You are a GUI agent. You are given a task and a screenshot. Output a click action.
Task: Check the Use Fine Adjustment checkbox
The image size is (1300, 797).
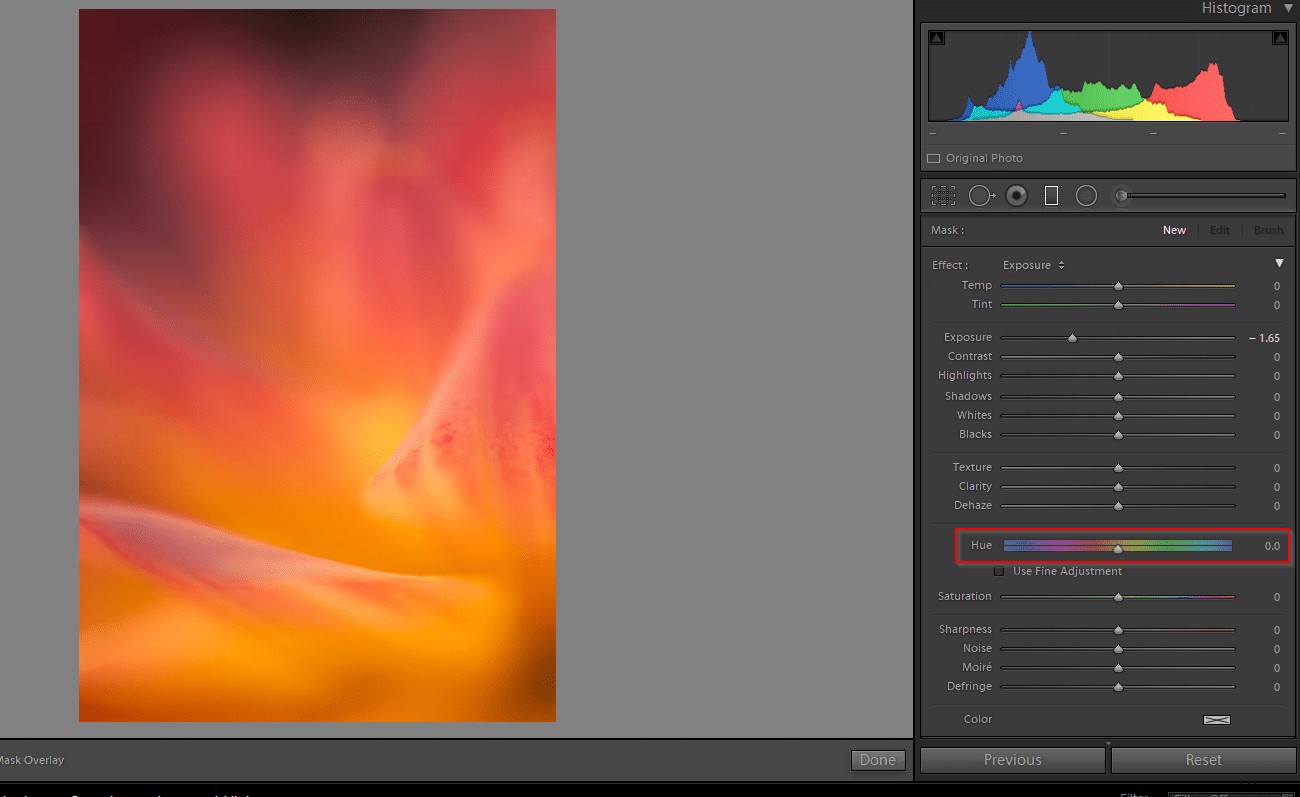tap(999, 571)
